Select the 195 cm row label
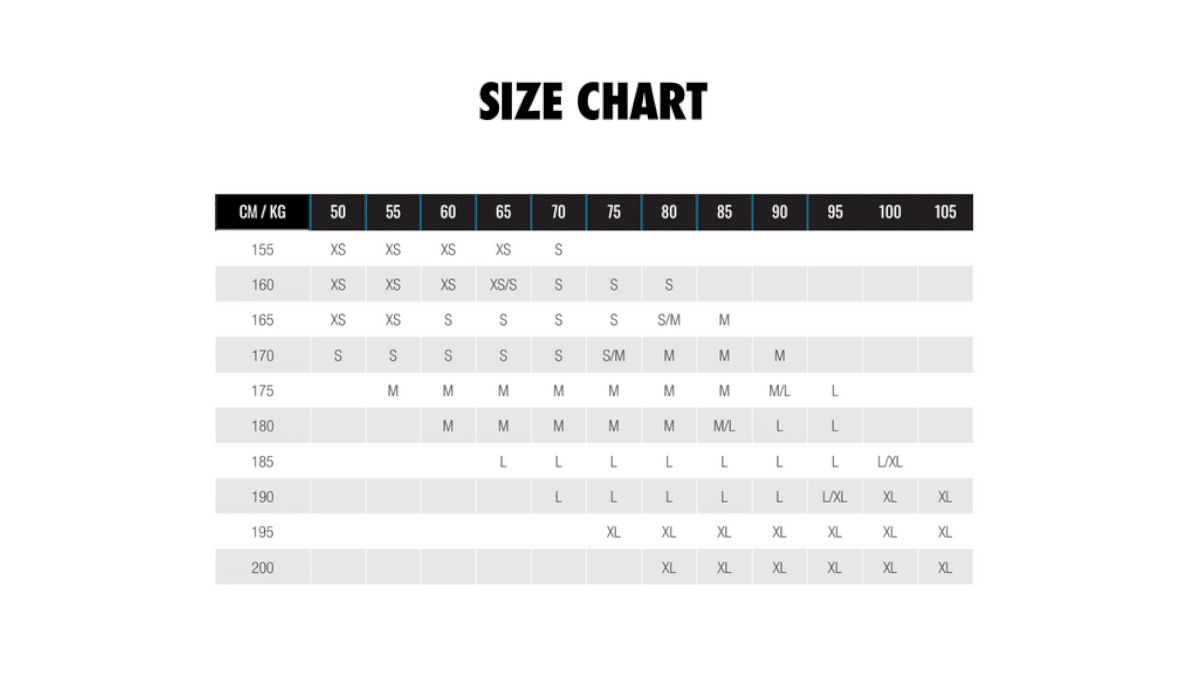 coord(263,533)
